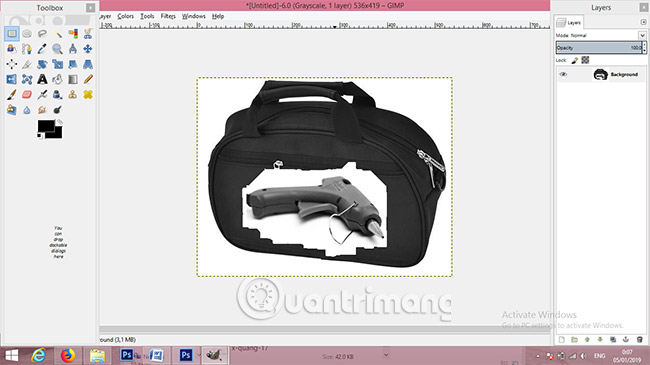This screenshot has height=365, width=650.
Task: Reset colors to default black and white
Action: click(x=40, y=136)
